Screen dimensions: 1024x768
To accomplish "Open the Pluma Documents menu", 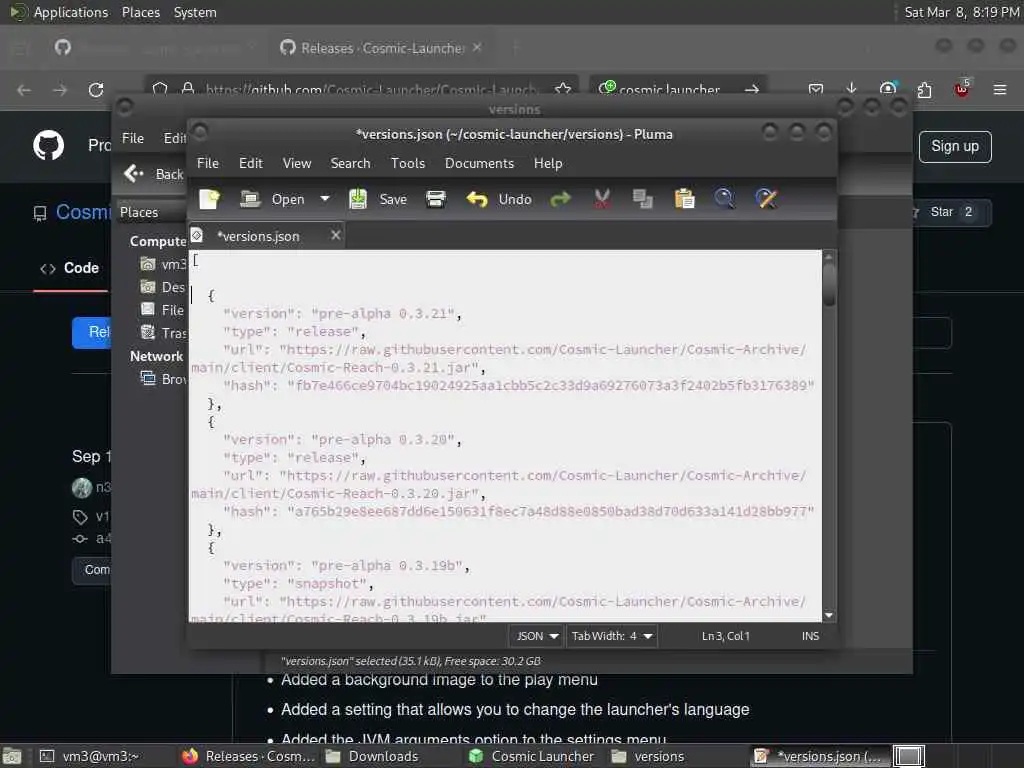I will (x=479, y=163).
